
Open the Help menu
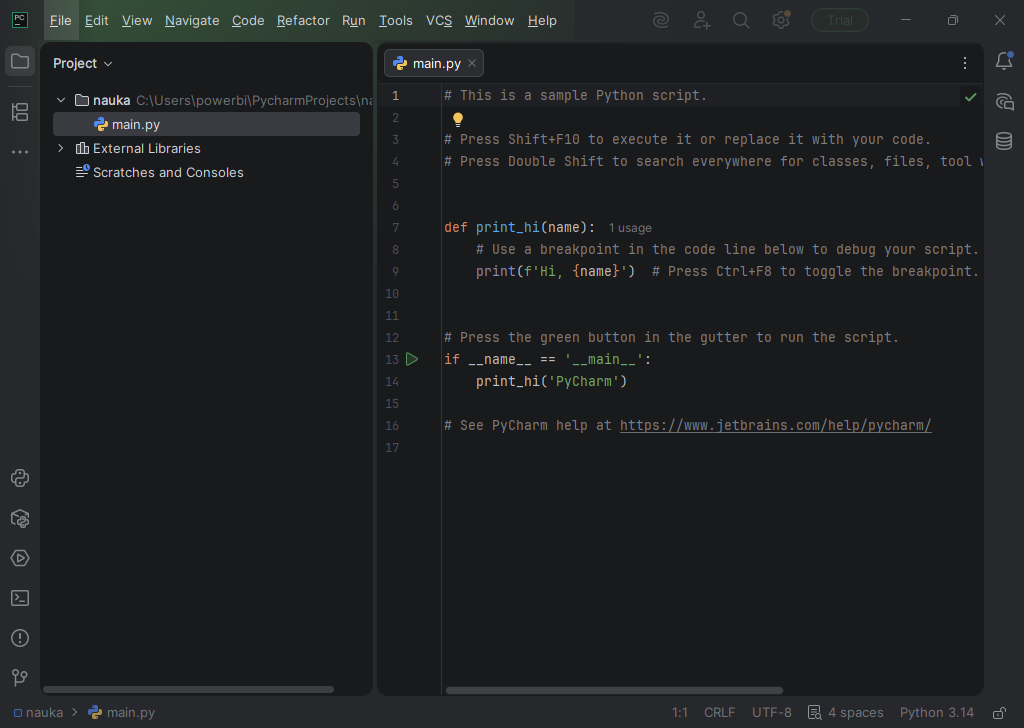[542, 20]
